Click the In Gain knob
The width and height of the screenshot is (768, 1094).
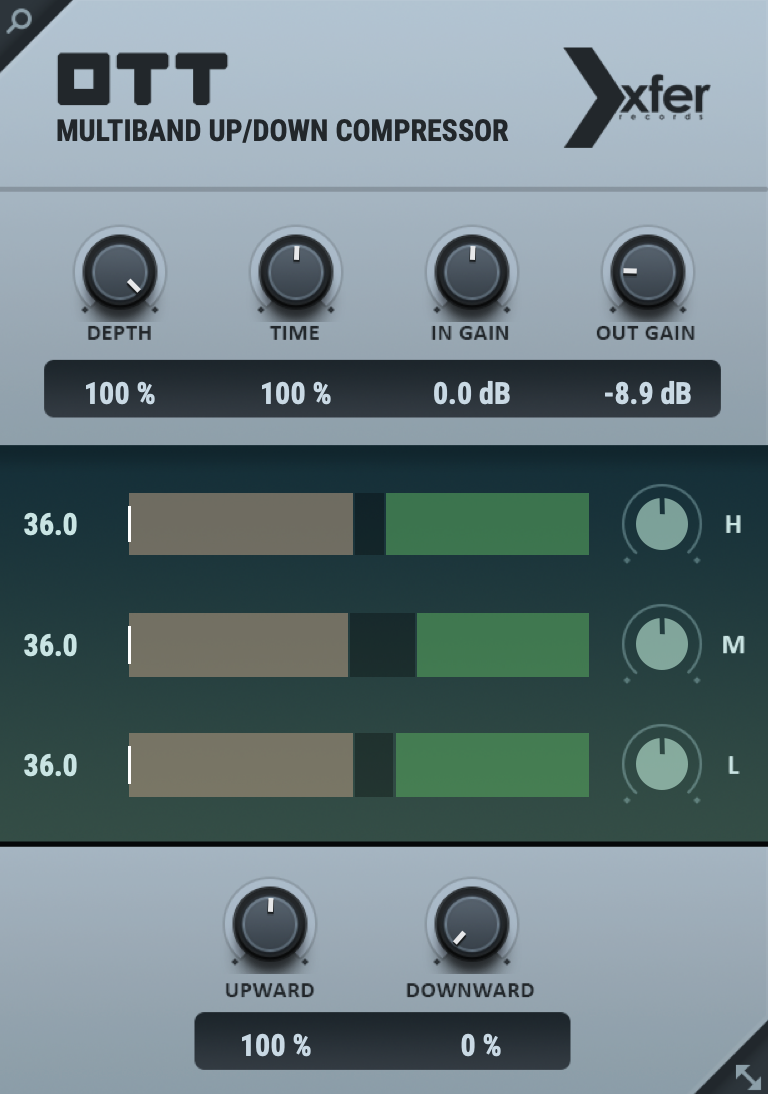(x=471, y=272)
